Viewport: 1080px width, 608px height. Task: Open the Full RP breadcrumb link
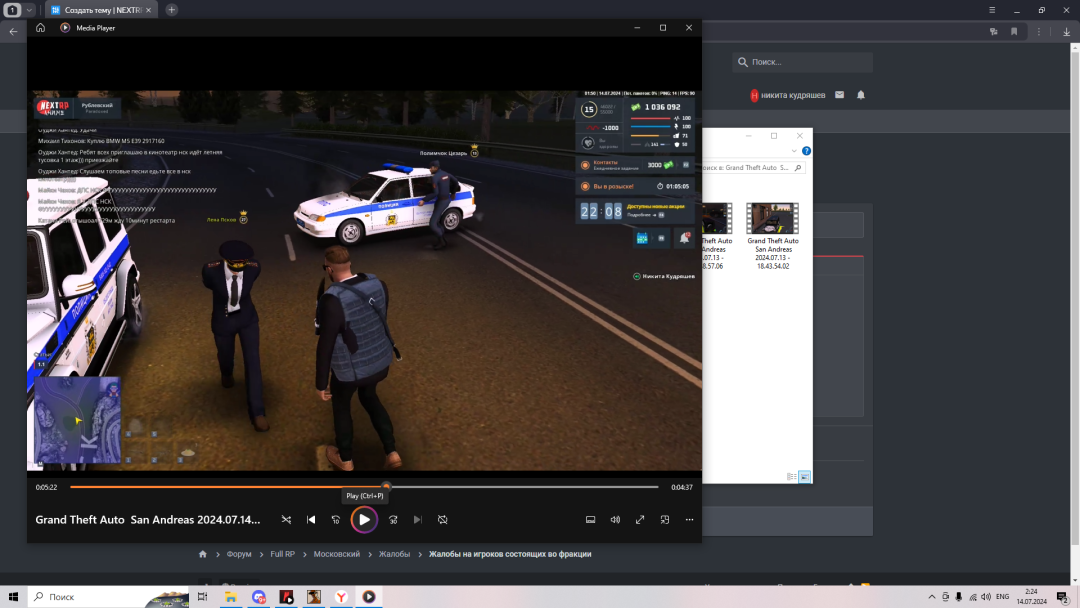tap(282, 554)
